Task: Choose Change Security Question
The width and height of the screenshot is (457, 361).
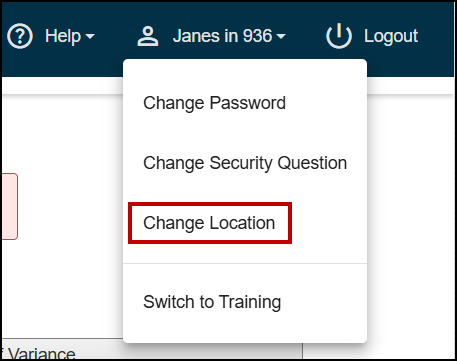Action: [245, 163]
